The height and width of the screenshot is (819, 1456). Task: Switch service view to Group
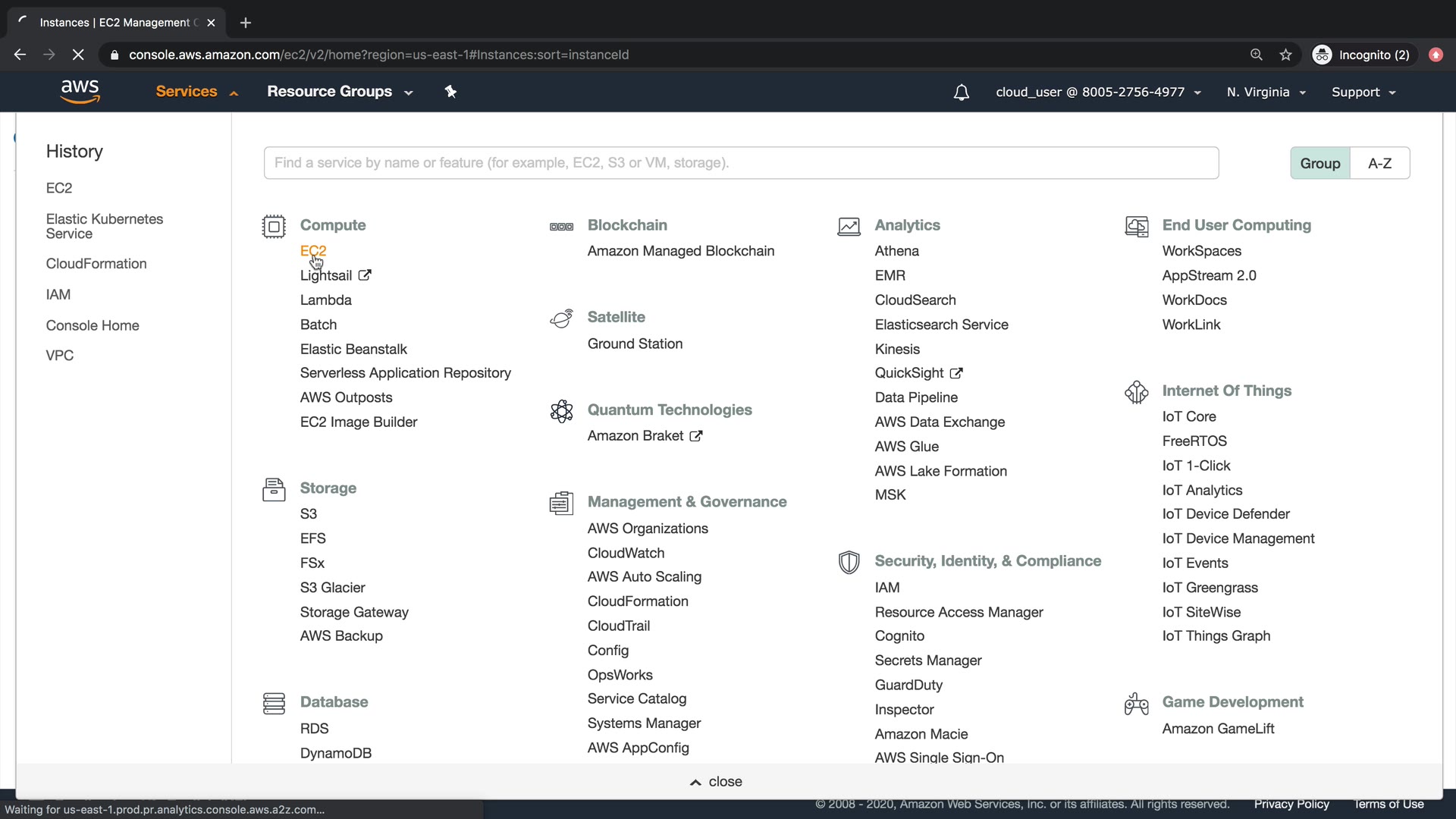(1319, 163)
